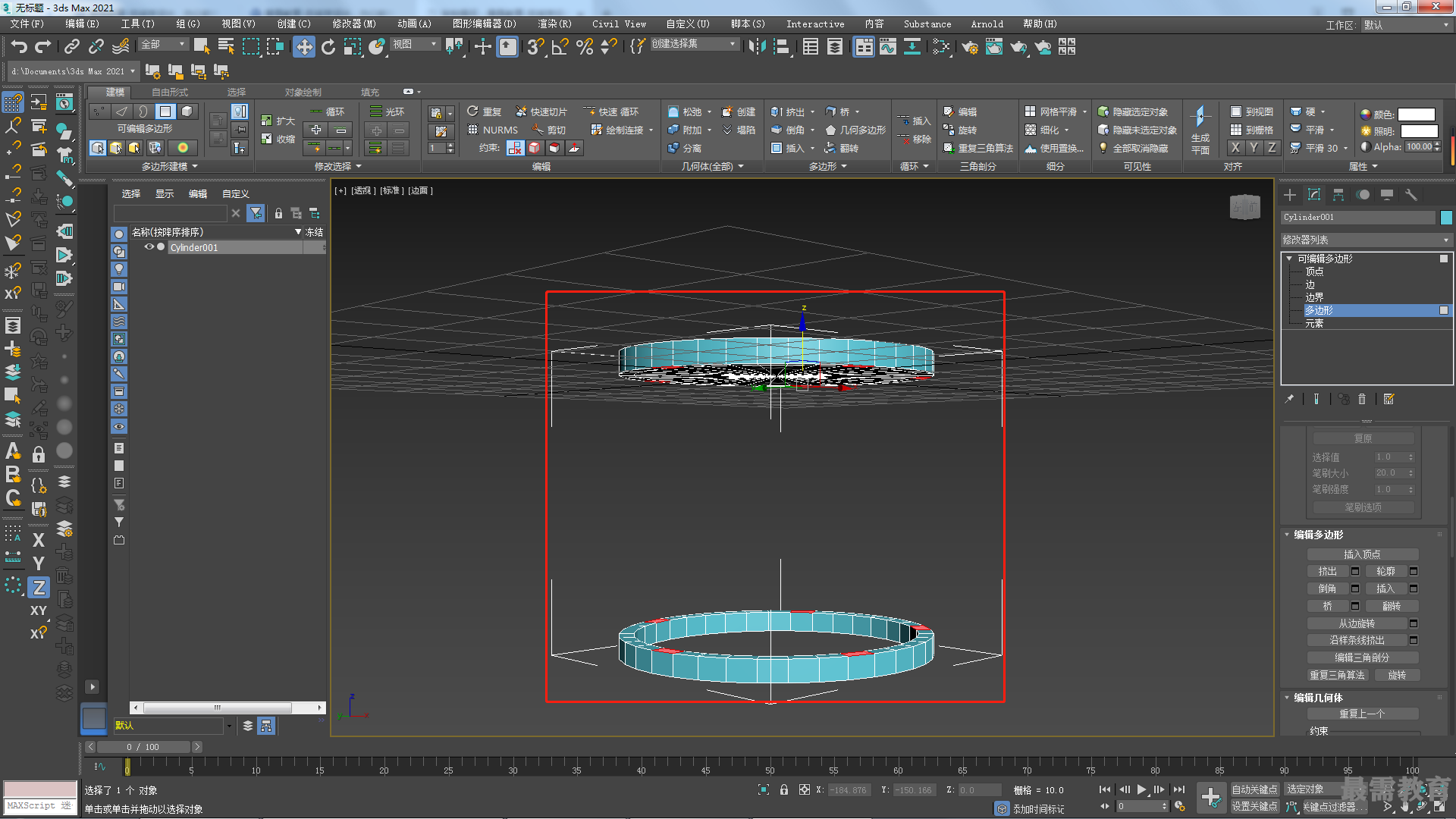Viewport: 1456px width, 819px height.
Task: Toggle constraint X axis button
Action: (39, 540)
